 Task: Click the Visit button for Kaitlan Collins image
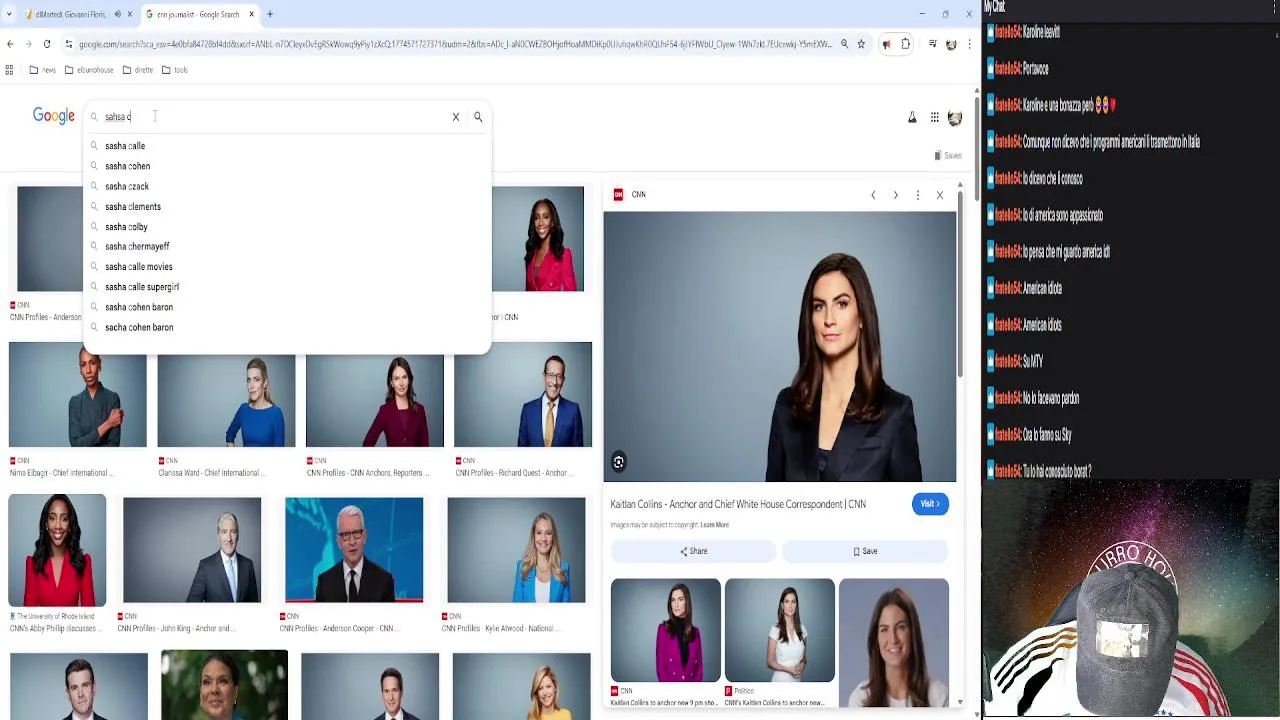click(929, 504)
